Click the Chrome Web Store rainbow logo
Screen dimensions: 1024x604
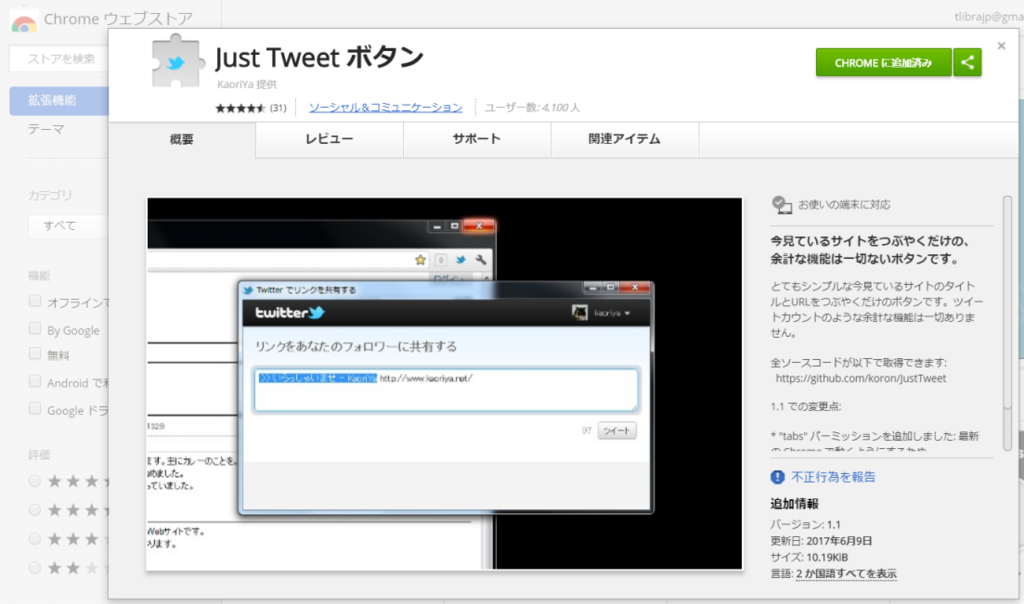(24, 21)
